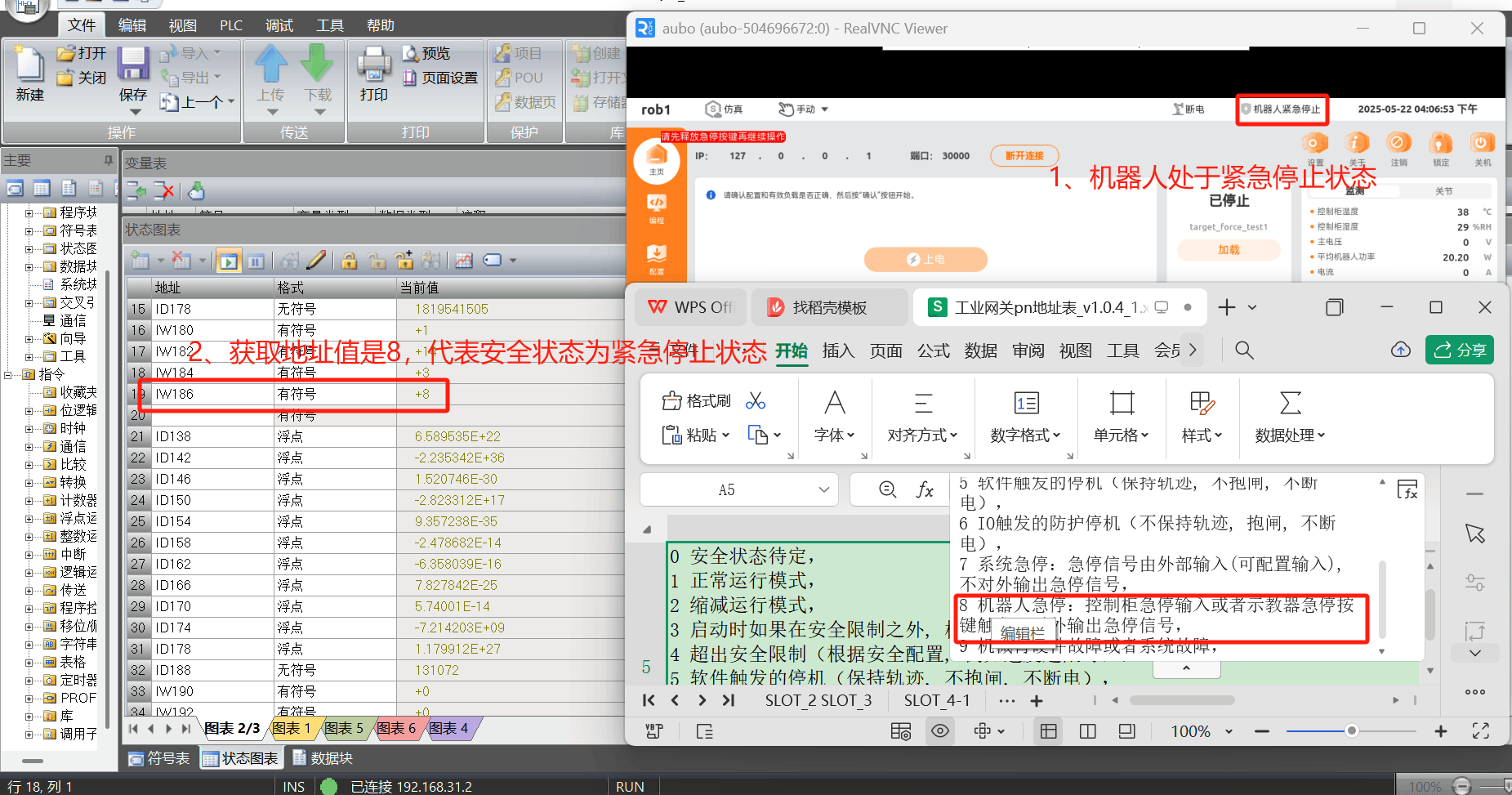The image size is (1512, 795).
Task: Select the SLOT_4-1 sheet tab
Action: pos(937,700)
